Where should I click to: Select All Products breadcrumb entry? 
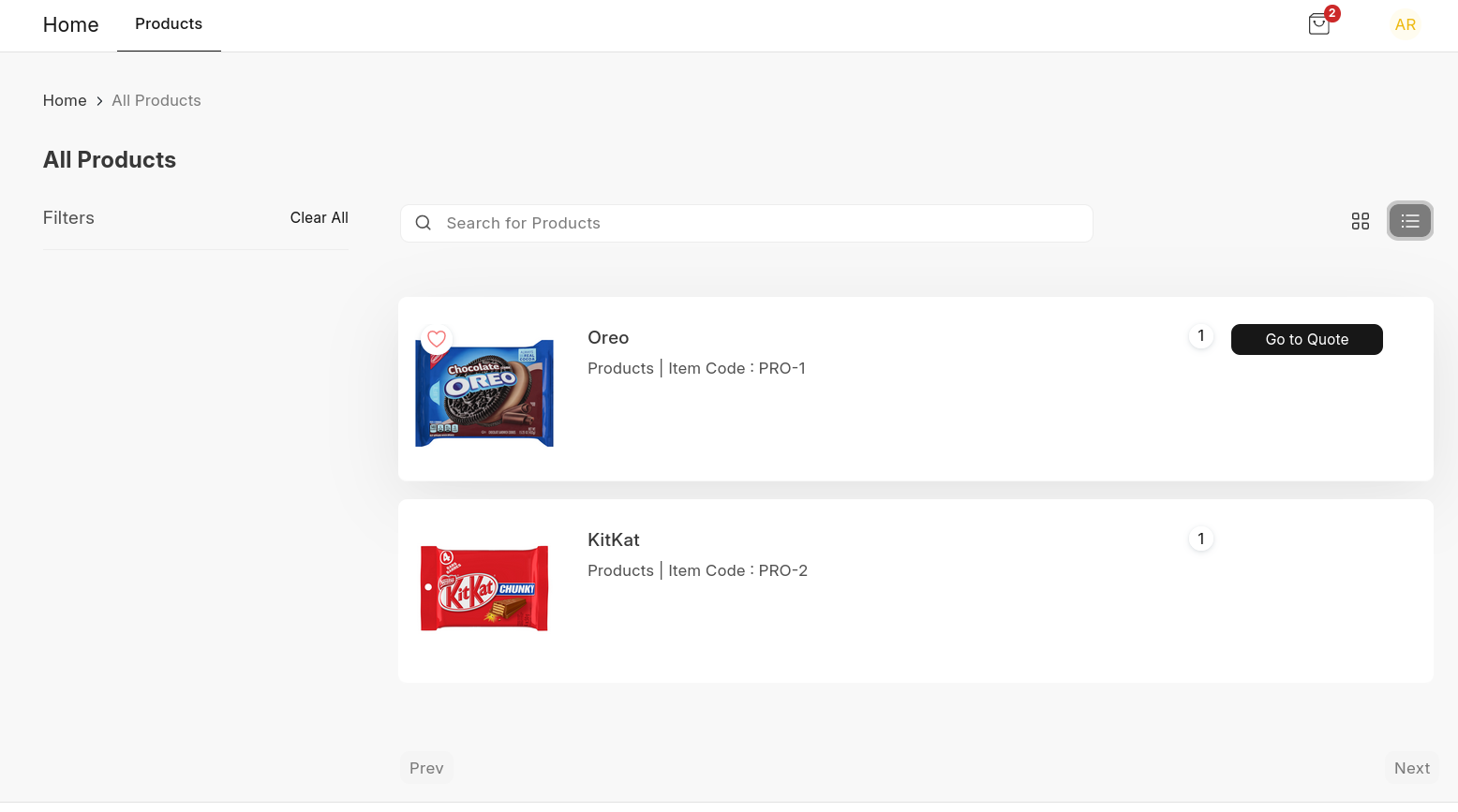(156, 100)
